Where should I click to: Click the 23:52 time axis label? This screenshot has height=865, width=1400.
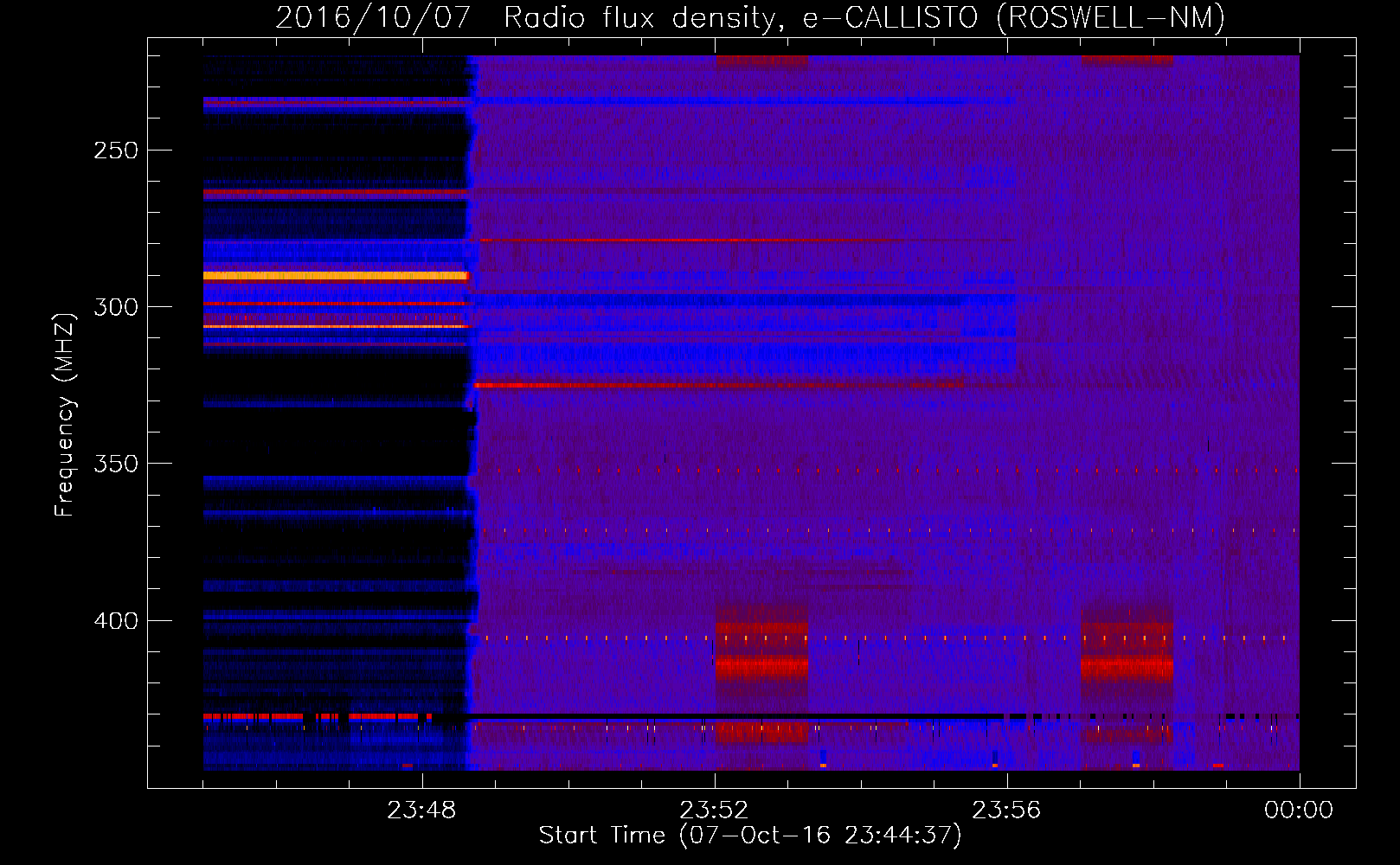tap(714, 811)
